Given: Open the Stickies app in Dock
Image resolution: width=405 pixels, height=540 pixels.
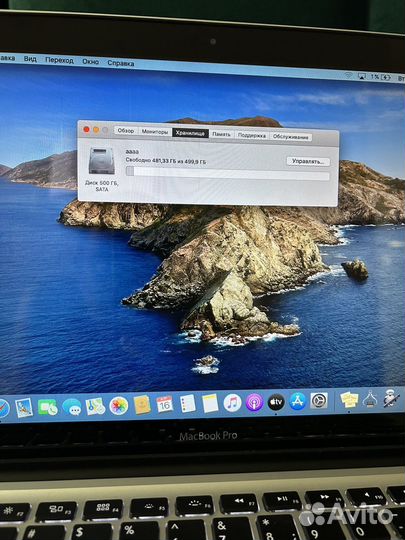Looking at the screenshot, I should [349, 400].
